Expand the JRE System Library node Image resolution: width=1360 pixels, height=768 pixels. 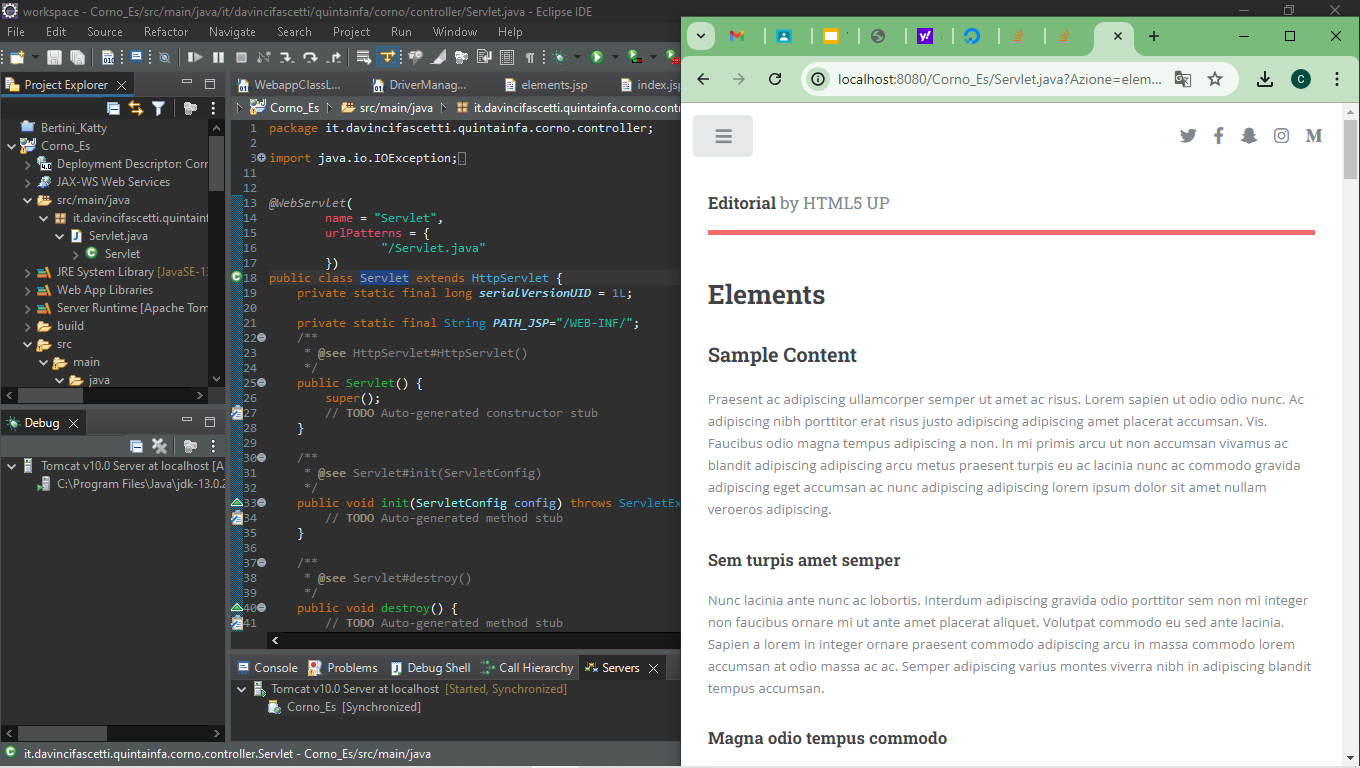tap(28, 272)
